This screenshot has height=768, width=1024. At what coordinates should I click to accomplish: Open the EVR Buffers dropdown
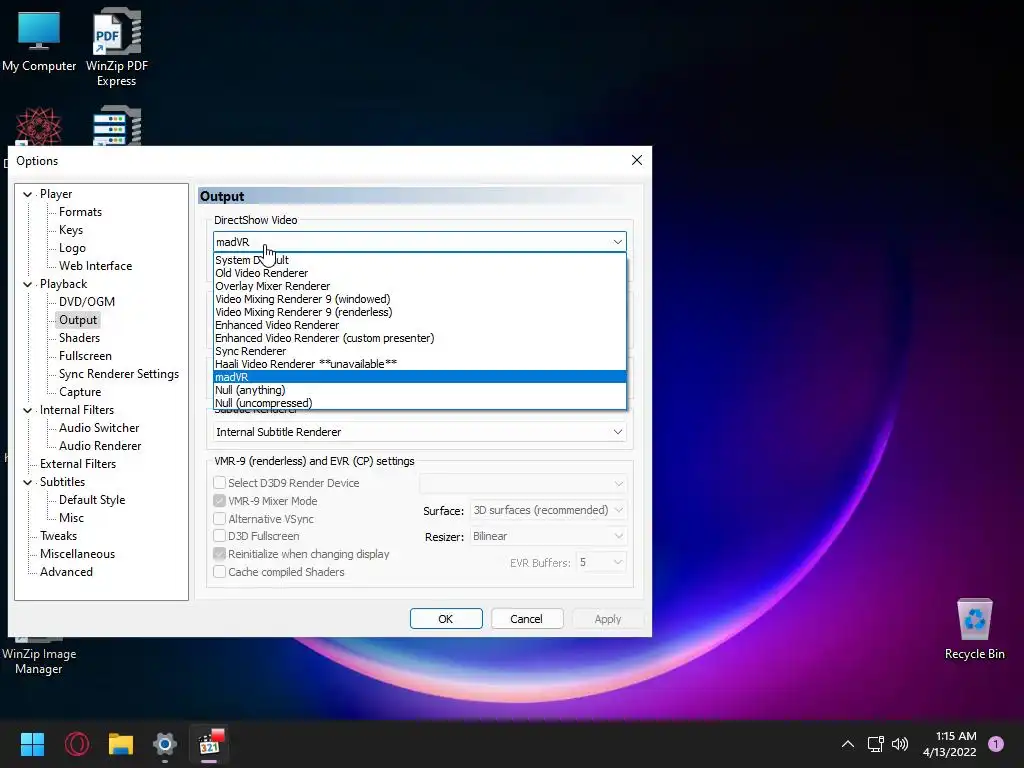click(601, 562)
